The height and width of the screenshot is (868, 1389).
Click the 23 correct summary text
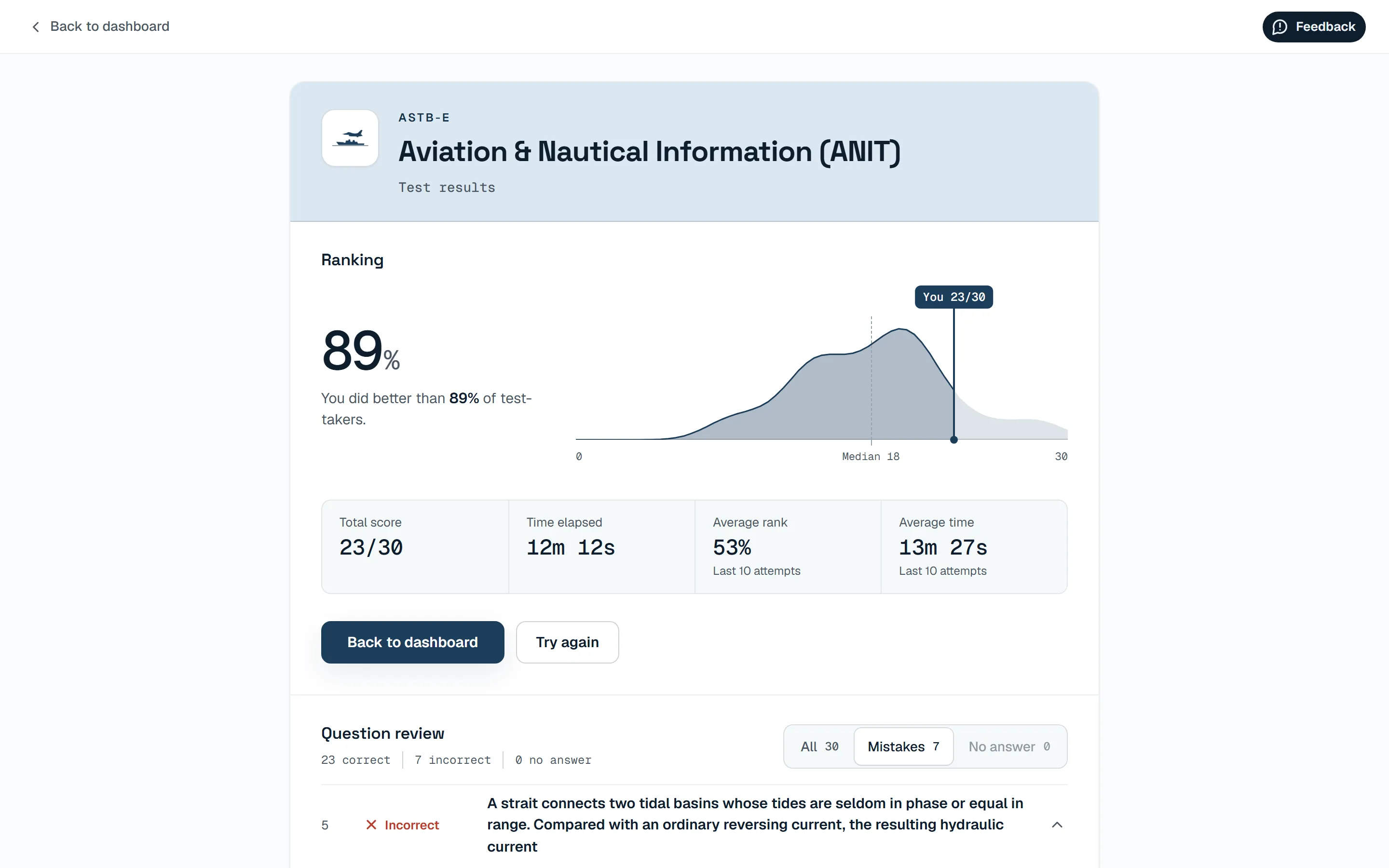click(355, 760)
